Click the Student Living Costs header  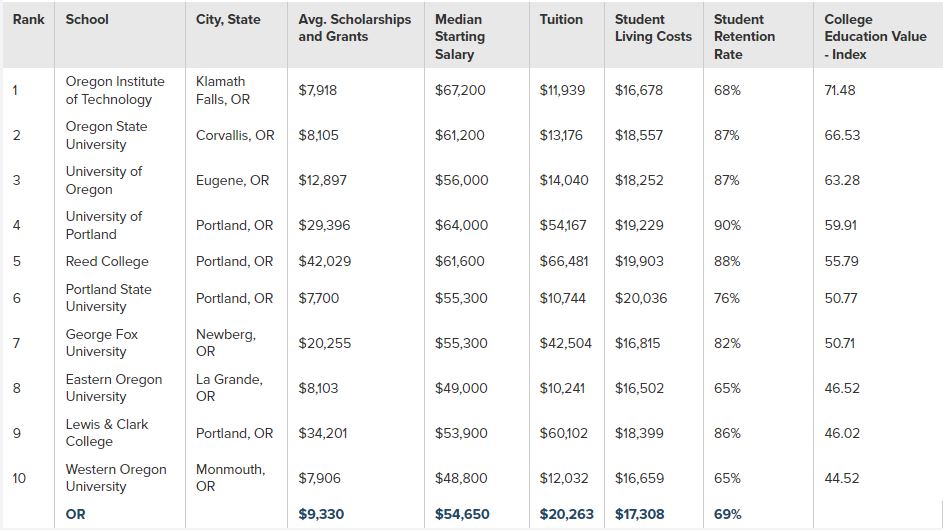point(653,28)
